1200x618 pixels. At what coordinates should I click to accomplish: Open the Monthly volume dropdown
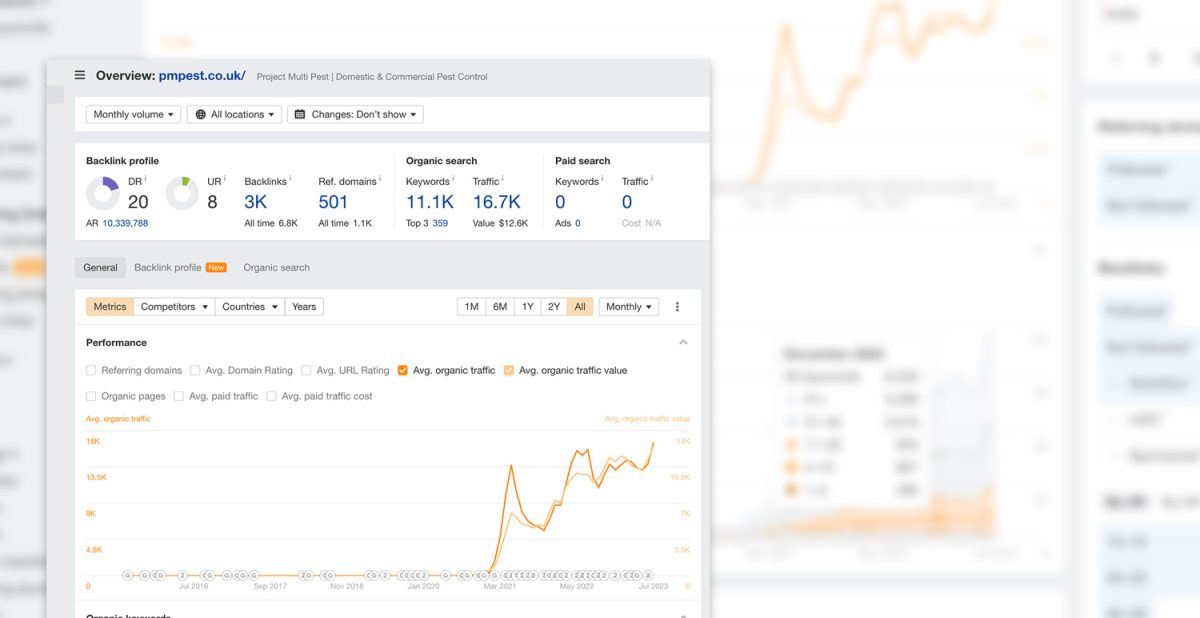click(x=133, y=115)
